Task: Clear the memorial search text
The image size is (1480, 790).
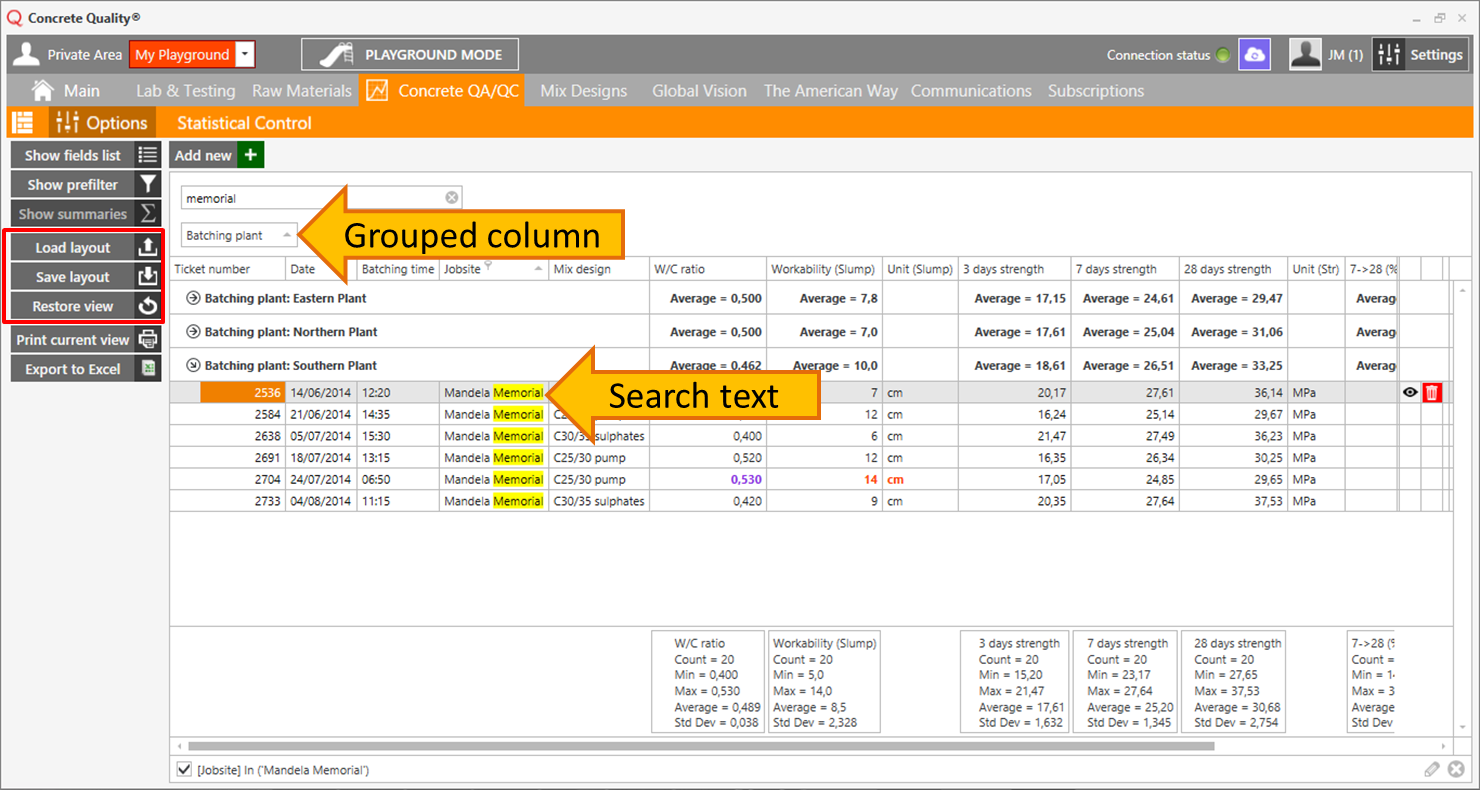Action: 452,198
